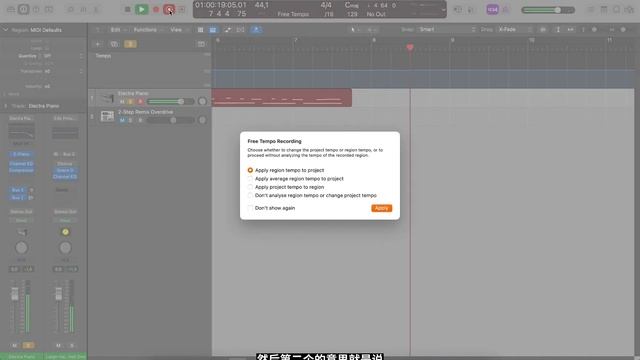This screenshot has height=360, width=640.
Task: Click the duplicate track icon
Action: [114, 44]
